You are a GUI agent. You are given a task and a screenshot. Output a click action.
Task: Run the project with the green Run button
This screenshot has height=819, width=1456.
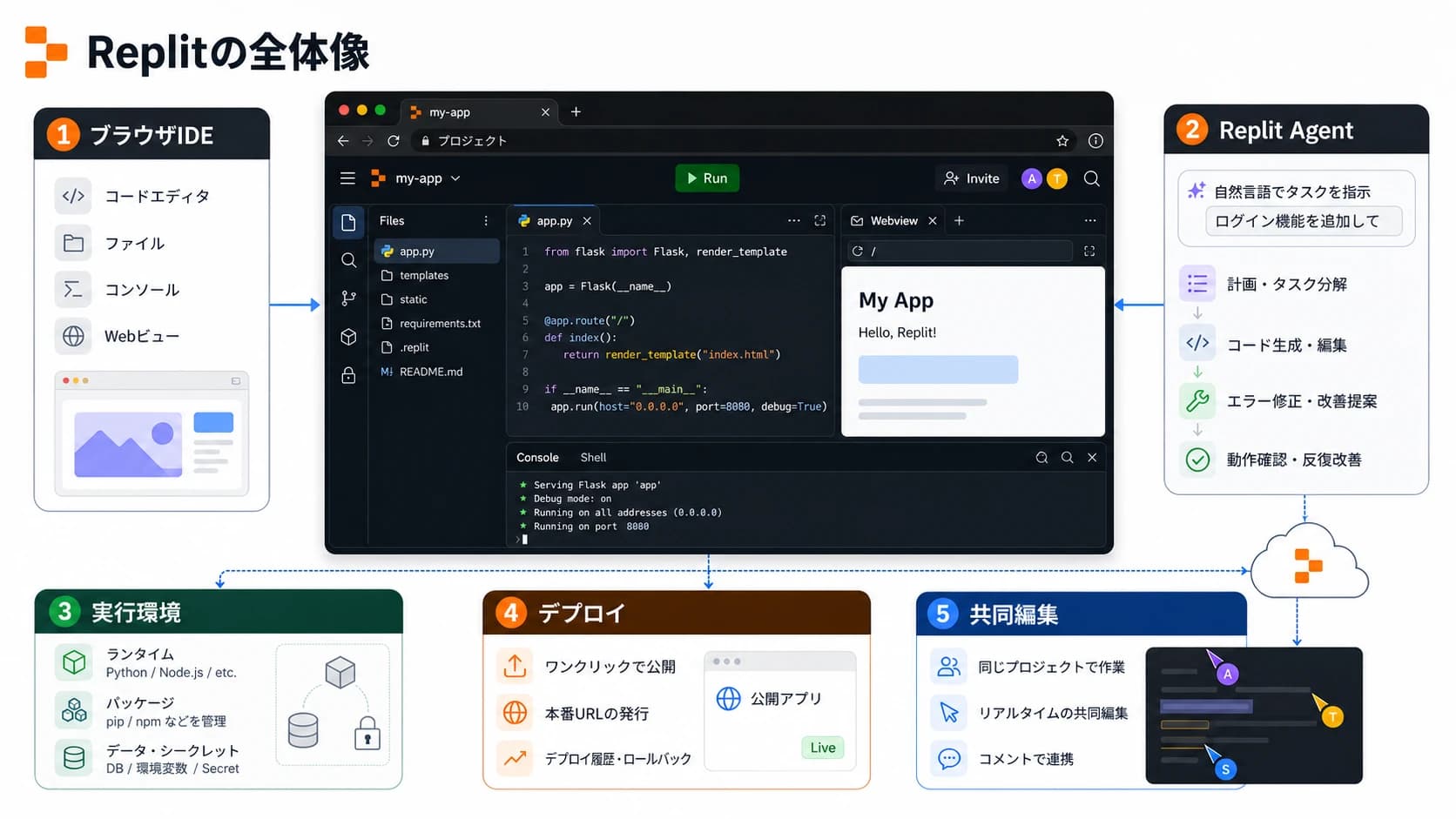707,178
